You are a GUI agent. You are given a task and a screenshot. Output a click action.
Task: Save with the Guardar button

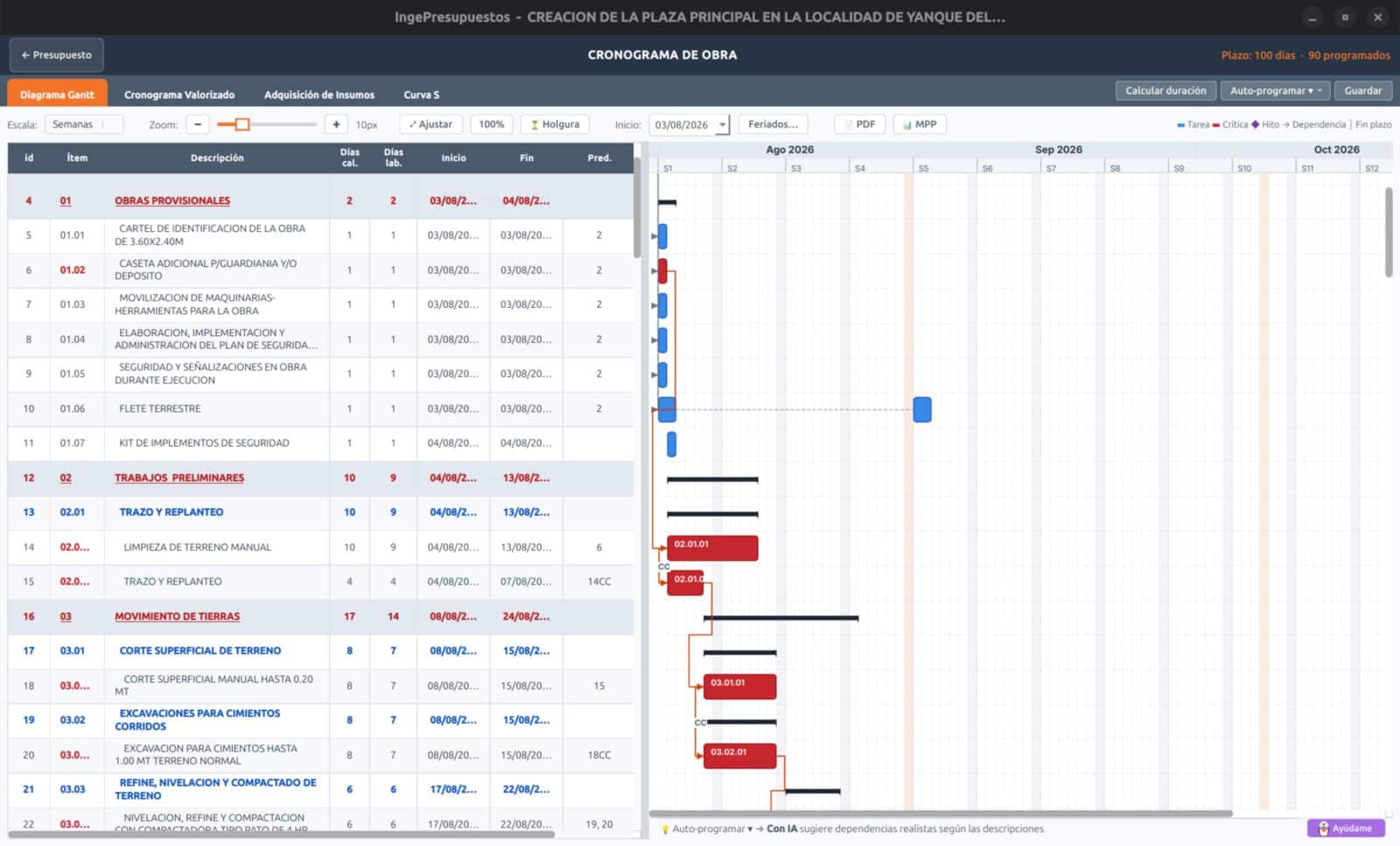coord(1362,91)
